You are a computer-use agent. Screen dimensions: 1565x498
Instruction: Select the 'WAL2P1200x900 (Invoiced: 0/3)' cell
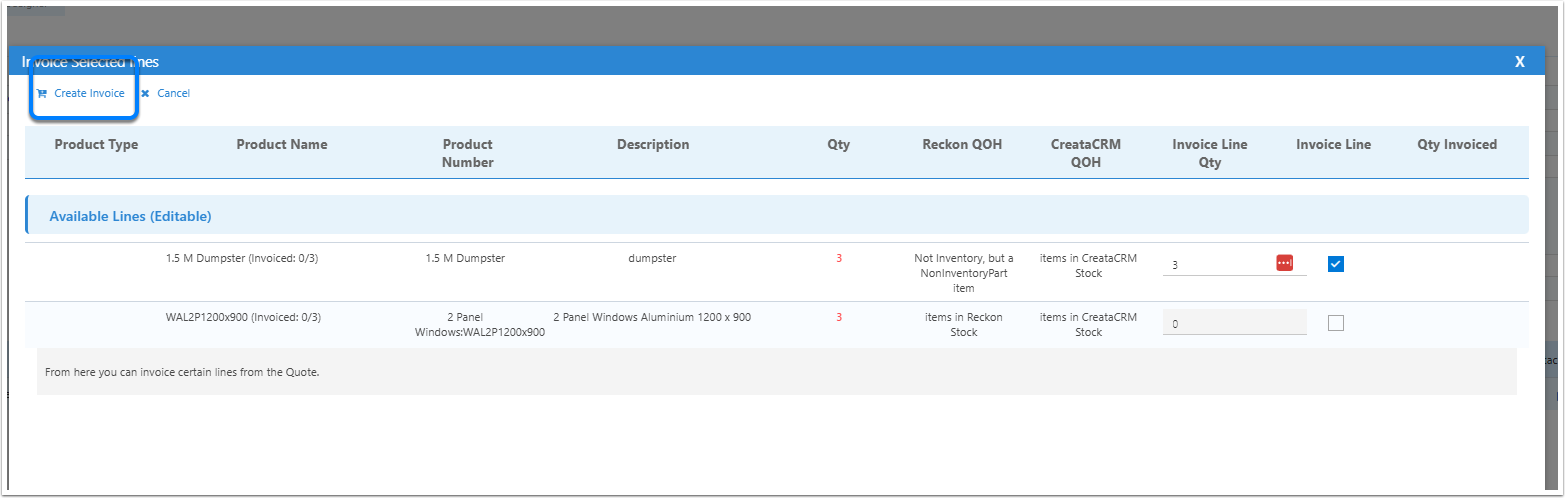click(243, 317)
